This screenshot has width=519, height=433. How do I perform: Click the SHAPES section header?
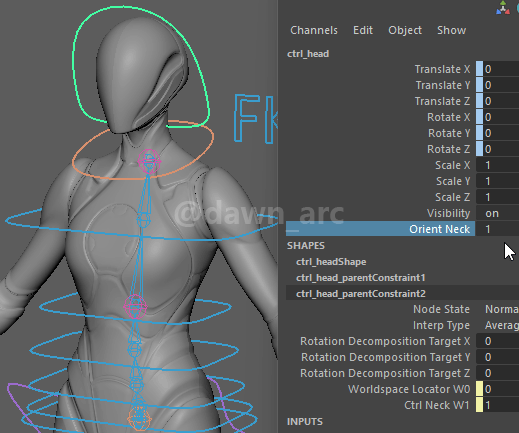pos(306,246)
